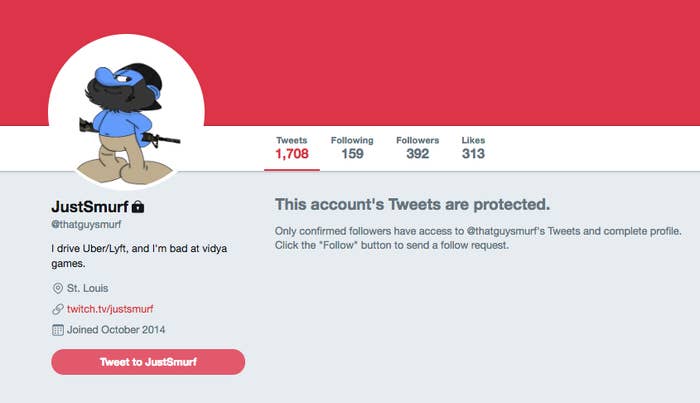The width and height of the screenshot is (700, 403).
Task: Click the link chain icon
Action: coord(58,309)
